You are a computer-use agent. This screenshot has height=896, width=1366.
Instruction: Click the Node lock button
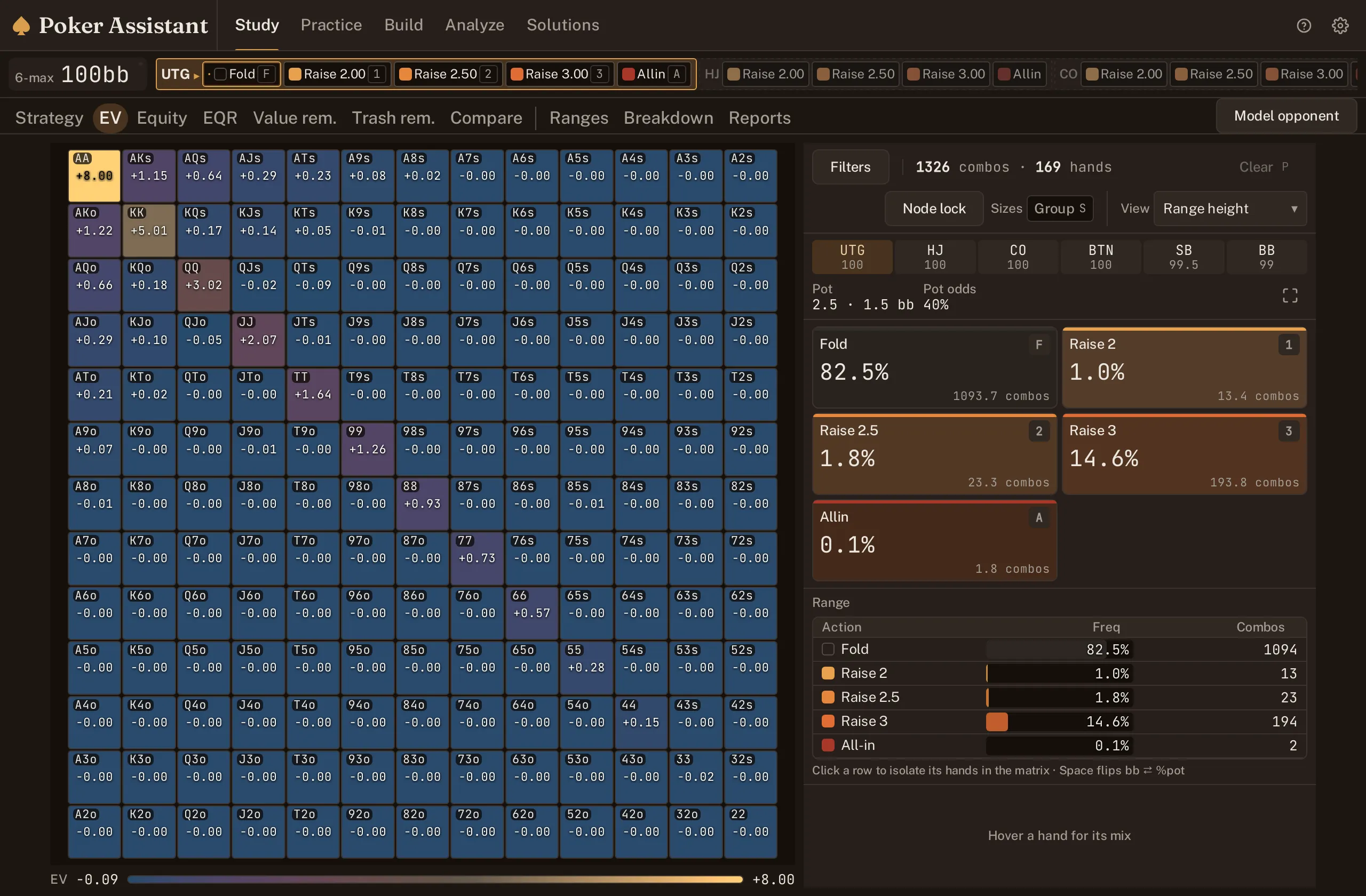tap(934, 208)
